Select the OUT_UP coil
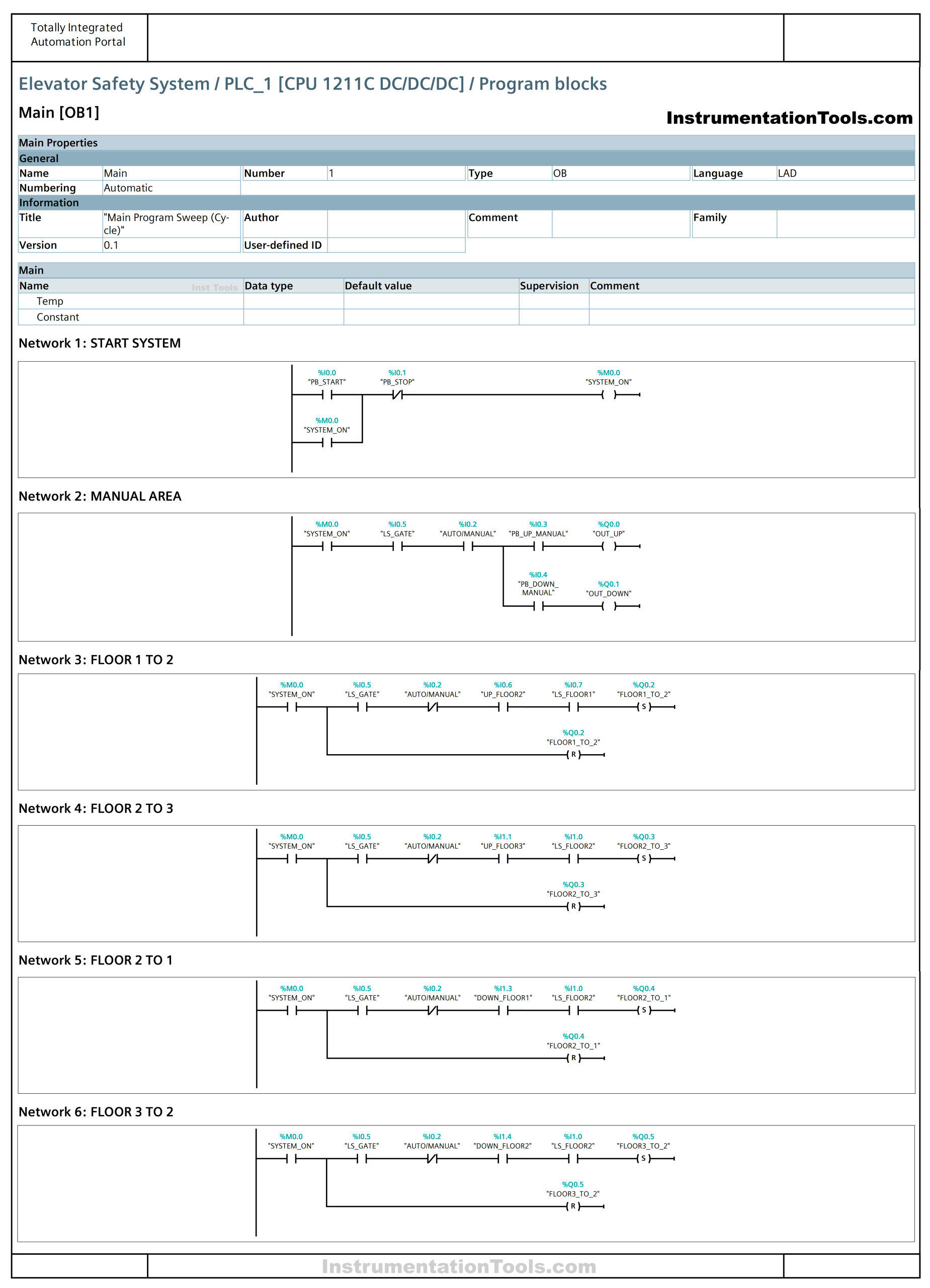This screenshot has height=1288, width=930. 608,546
